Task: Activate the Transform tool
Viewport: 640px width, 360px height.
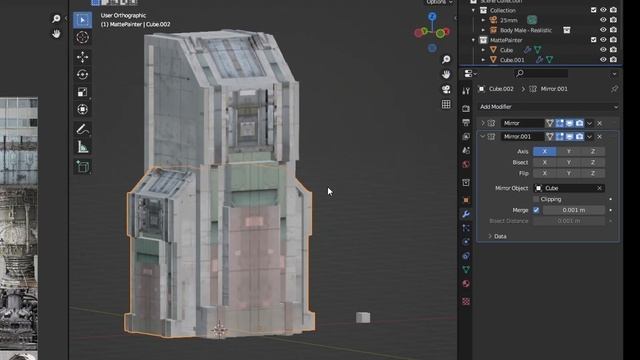Action: click(82, 109)
